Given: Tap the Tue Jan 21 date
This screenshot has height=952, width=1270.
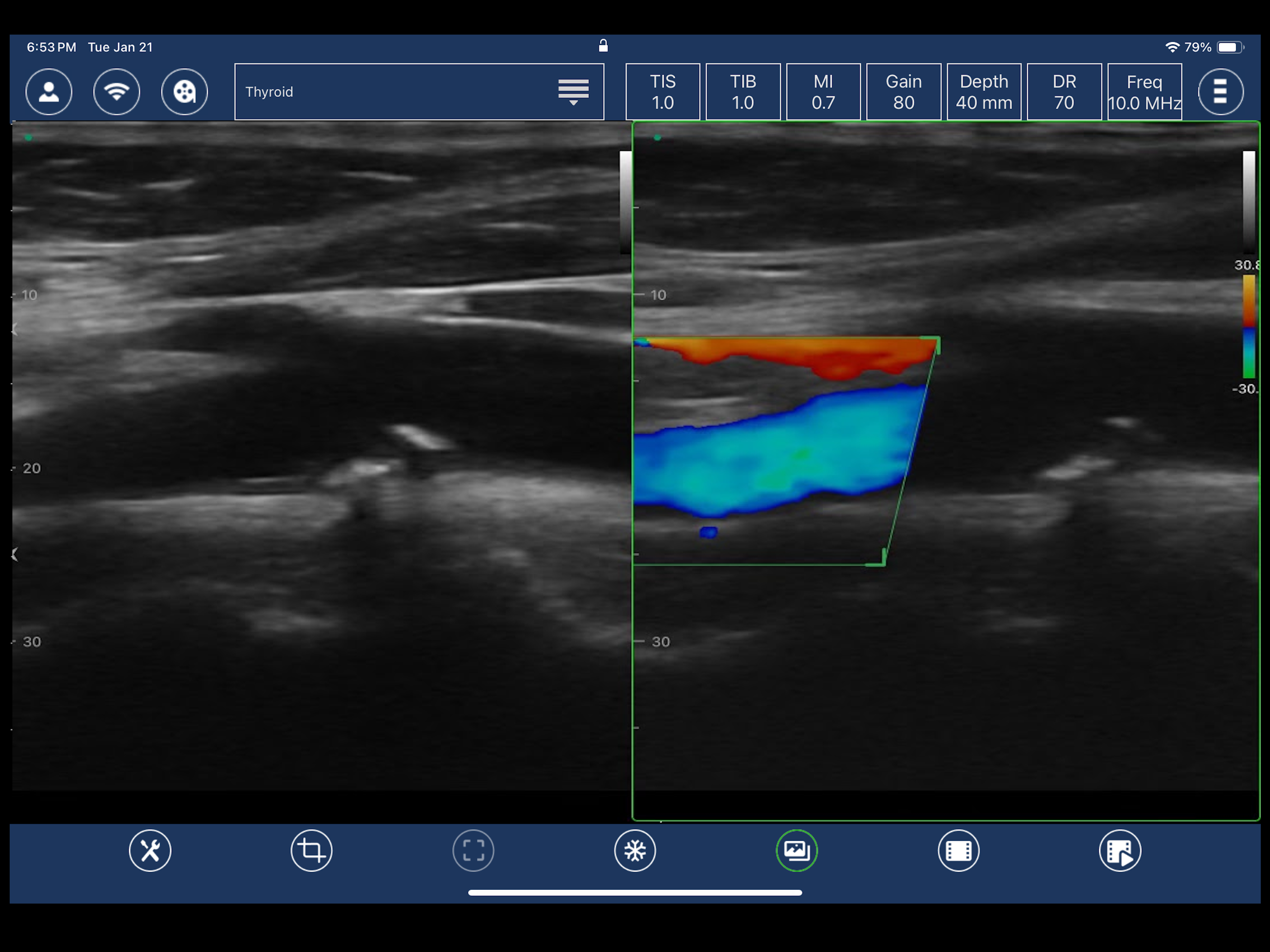Looking at the screenshot, I should (120, 47).
